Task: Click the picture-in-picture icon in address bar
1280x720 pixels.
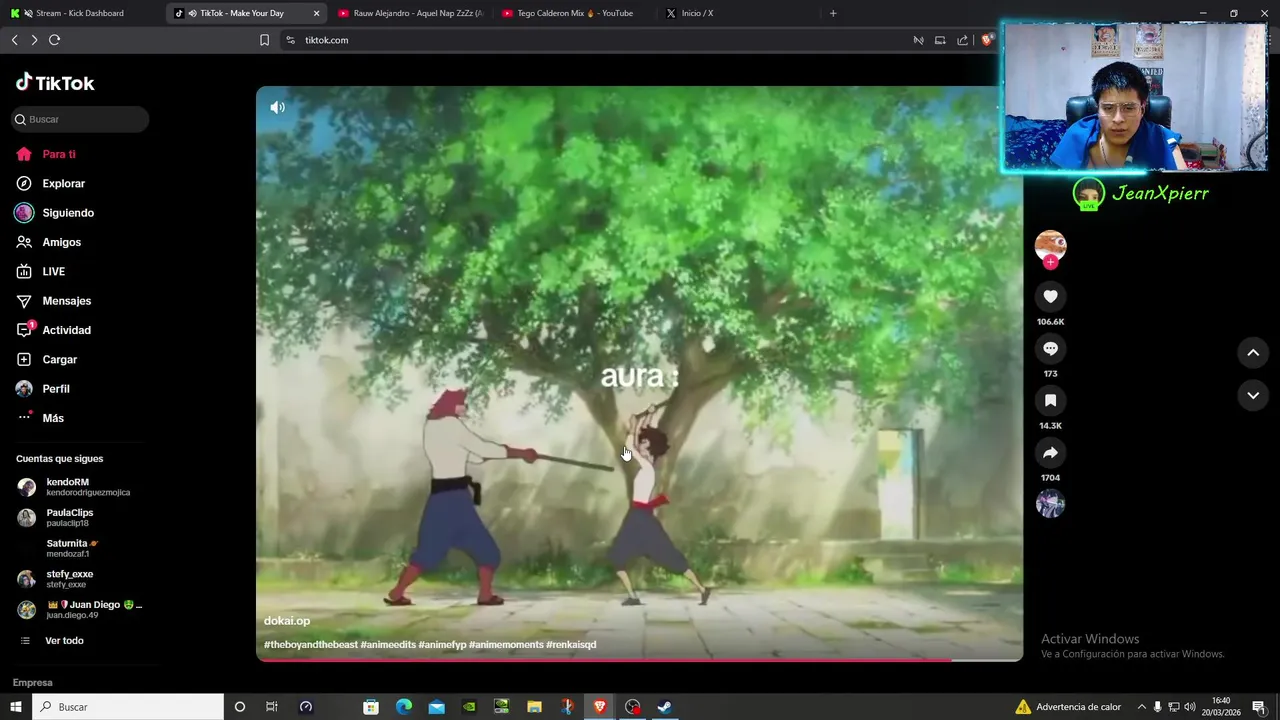Action: pos(940,40)
